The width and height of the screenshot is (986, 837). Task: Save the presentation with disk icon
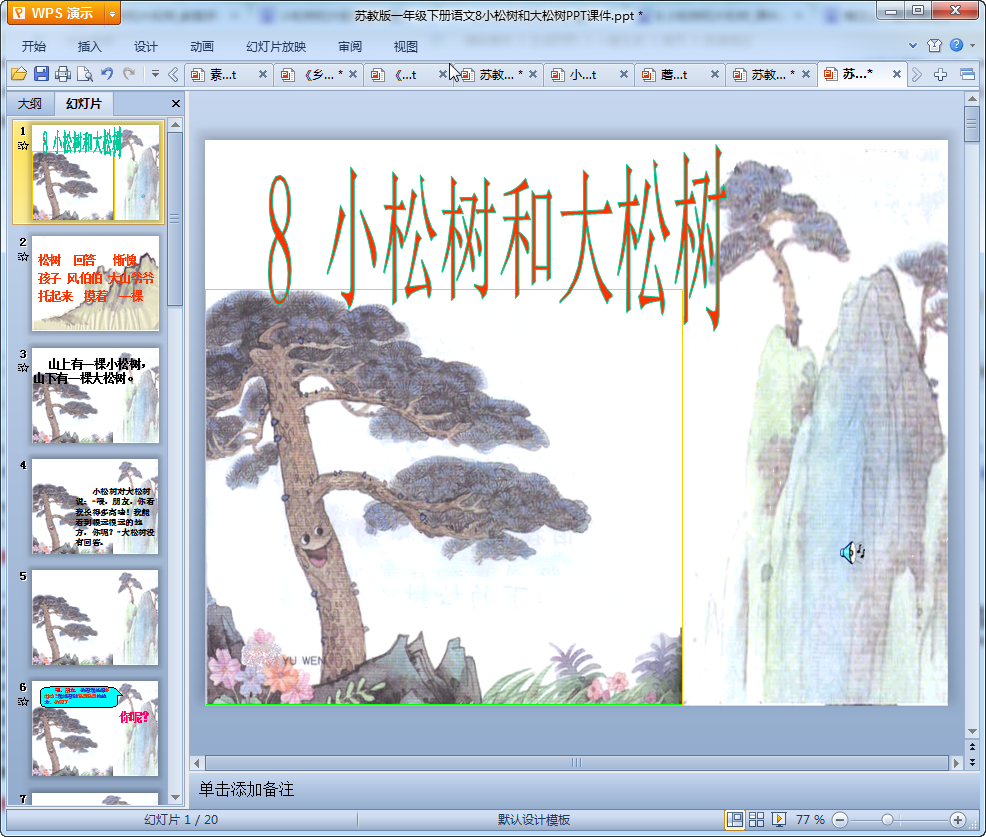tap(41, 74)
